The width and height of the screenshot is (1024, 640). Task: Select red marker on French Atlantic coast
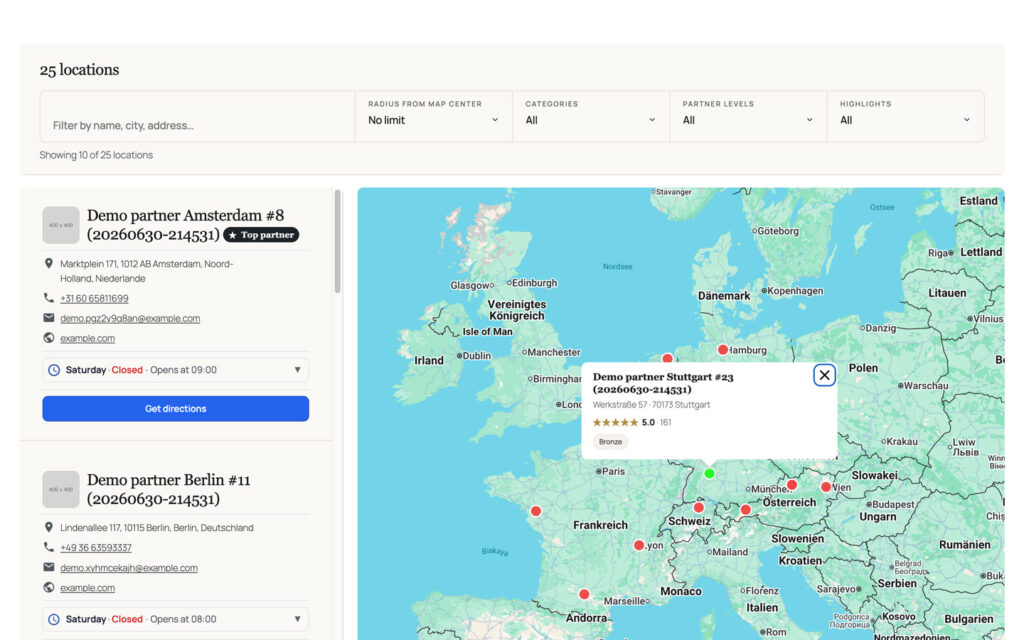(536, 511)
